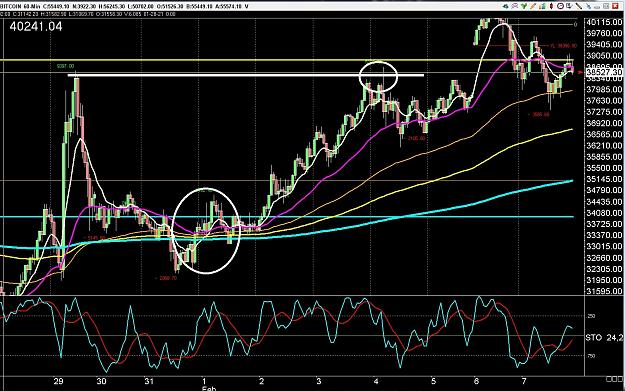This screenshot has height=391, width=625.
Task: Click the 39405.00 price axis label
Action: pyautogui.click(x=604, y=45)
